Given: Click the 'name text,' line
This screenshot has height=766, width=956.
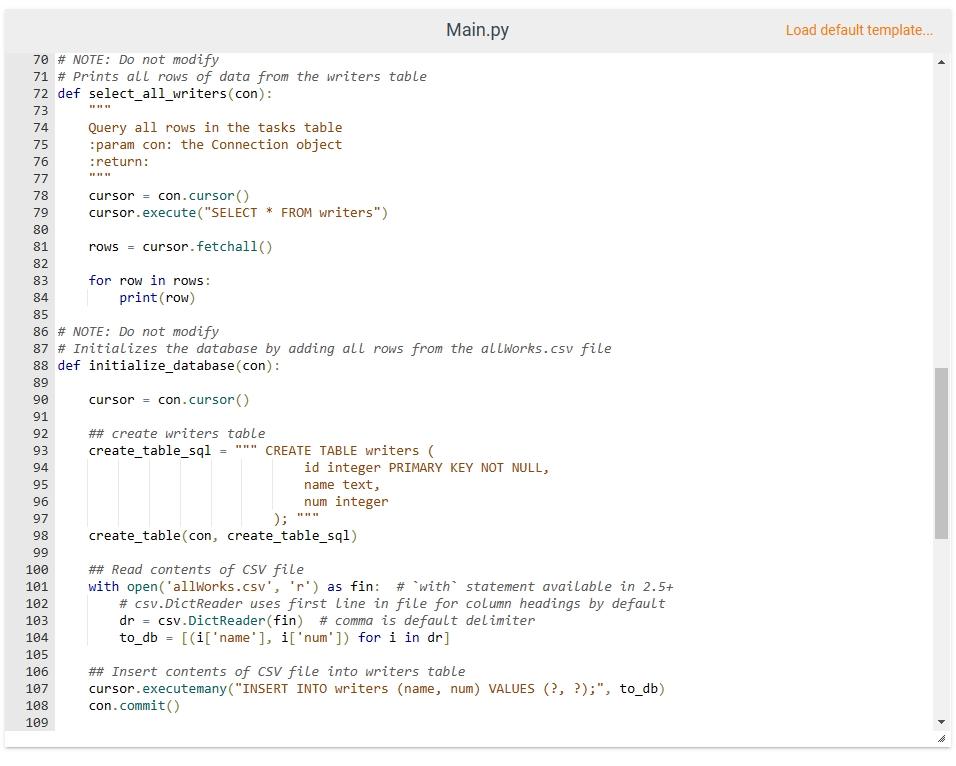Looking at the screenshot, I should click(x=341, y=485).
